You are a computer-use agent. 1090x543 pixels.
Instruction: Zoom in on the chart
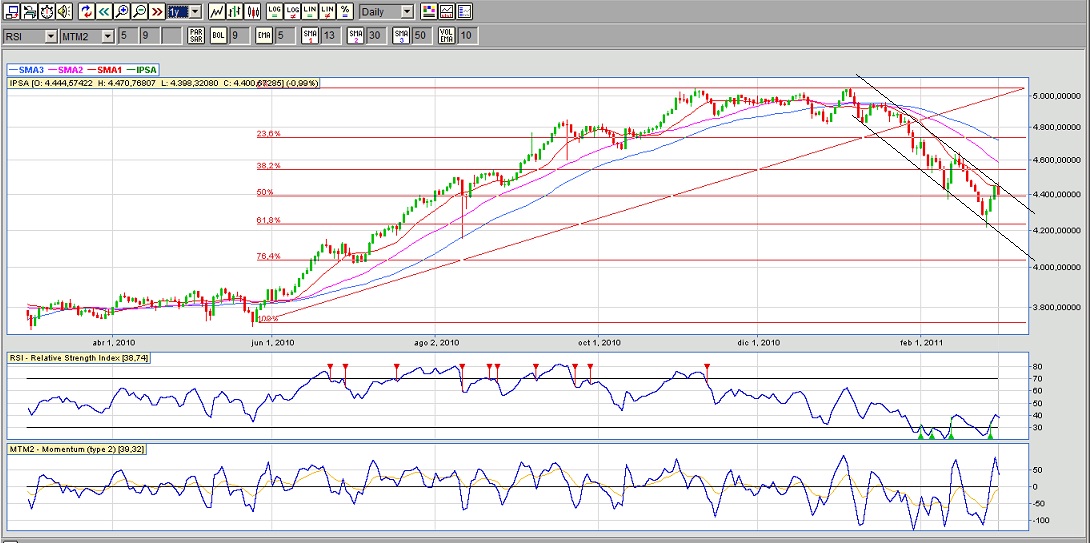pyautogui.click(x=122, y=12)
